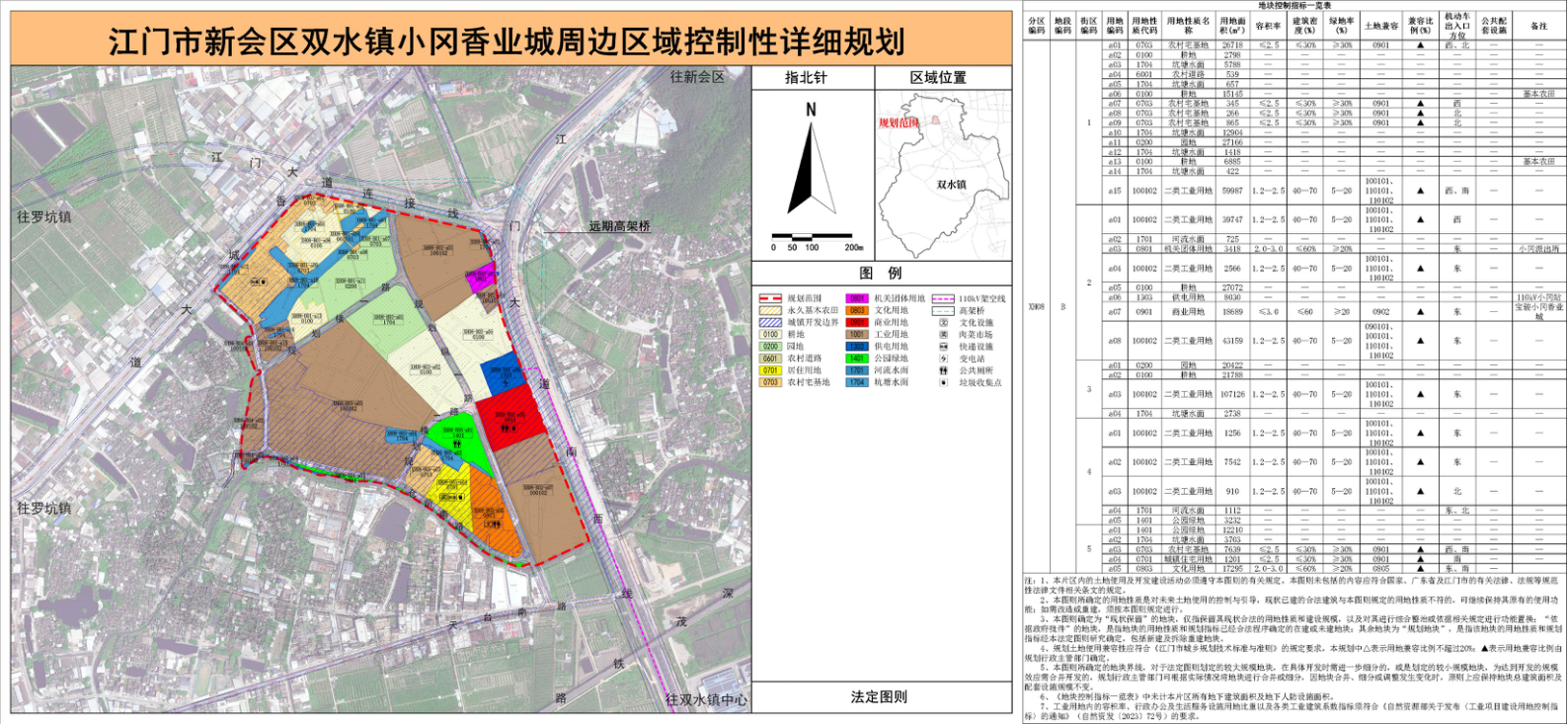The image size is (1568, 725).
Task: Select the brown 1001 工业用地 legend swatch
Action: tap(857, 334)
